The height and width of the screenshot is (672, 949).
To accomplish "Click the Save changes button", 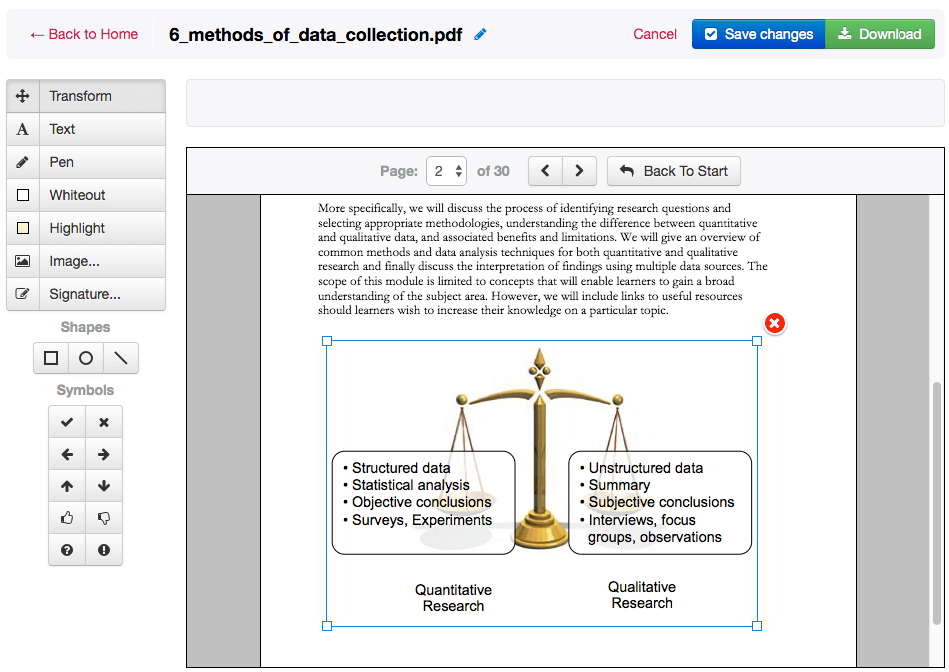I will [x=758, y=34].
